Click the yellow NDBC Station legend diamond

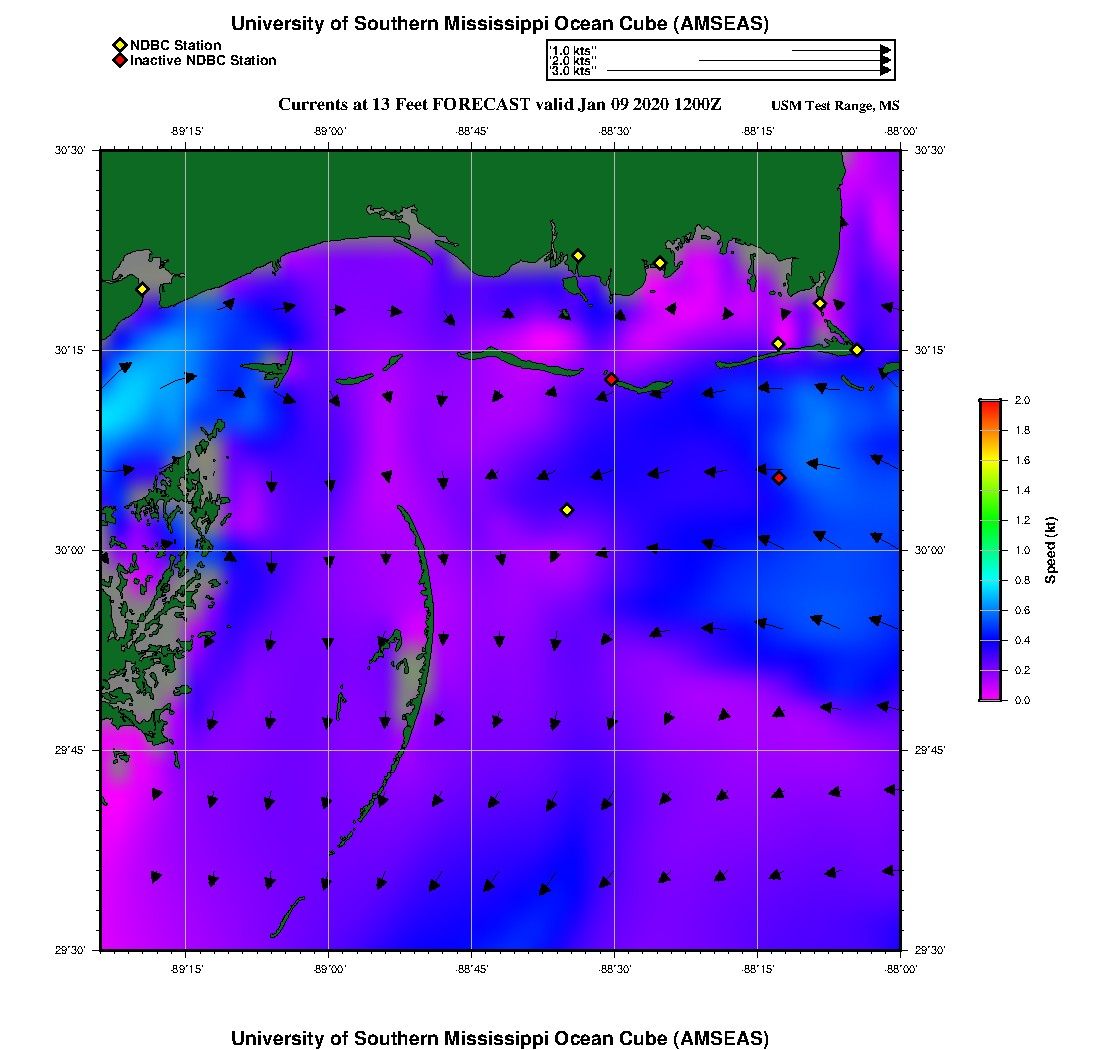click(119, 46)
